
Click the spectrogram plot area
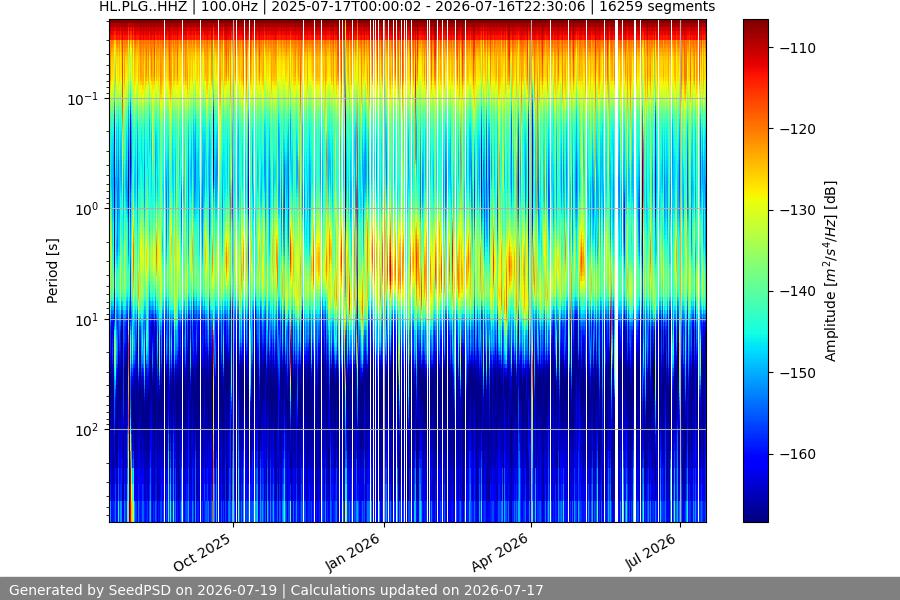408,271
